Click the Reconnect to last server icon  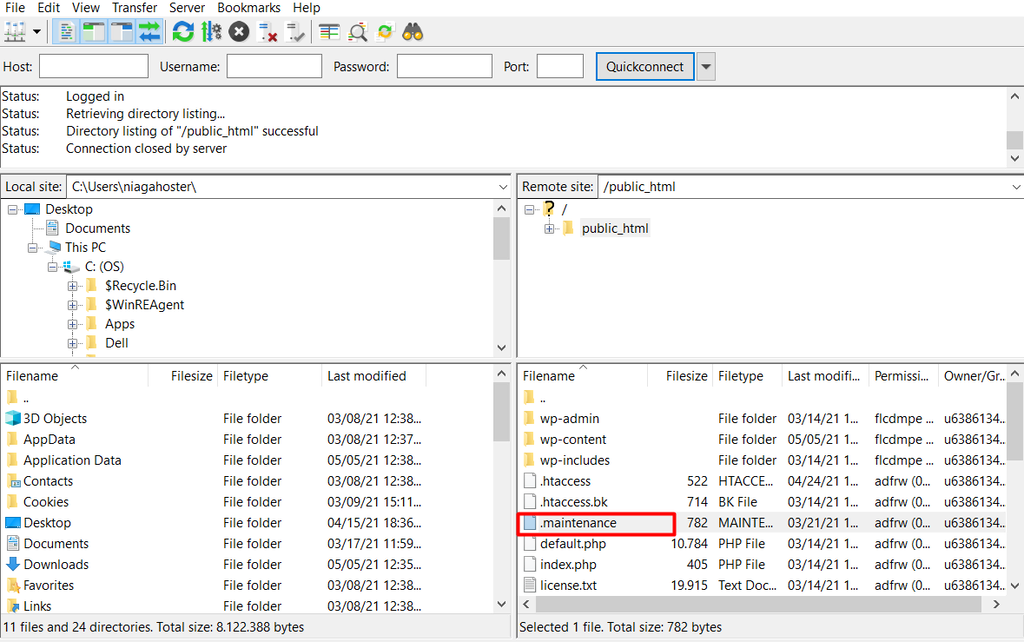pos(296,32)
